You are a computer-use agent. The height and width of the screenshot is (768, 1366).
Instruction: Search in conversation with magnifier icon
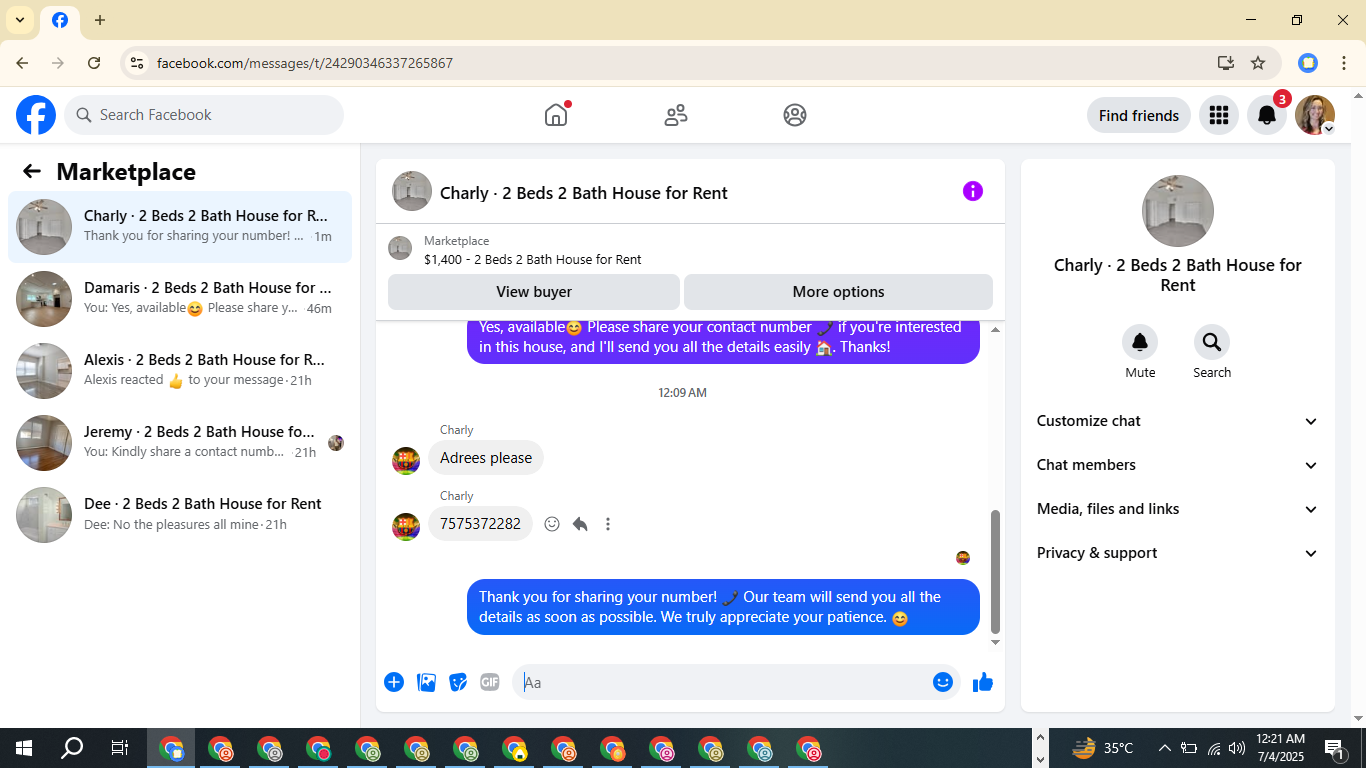tap(1212, 343)
